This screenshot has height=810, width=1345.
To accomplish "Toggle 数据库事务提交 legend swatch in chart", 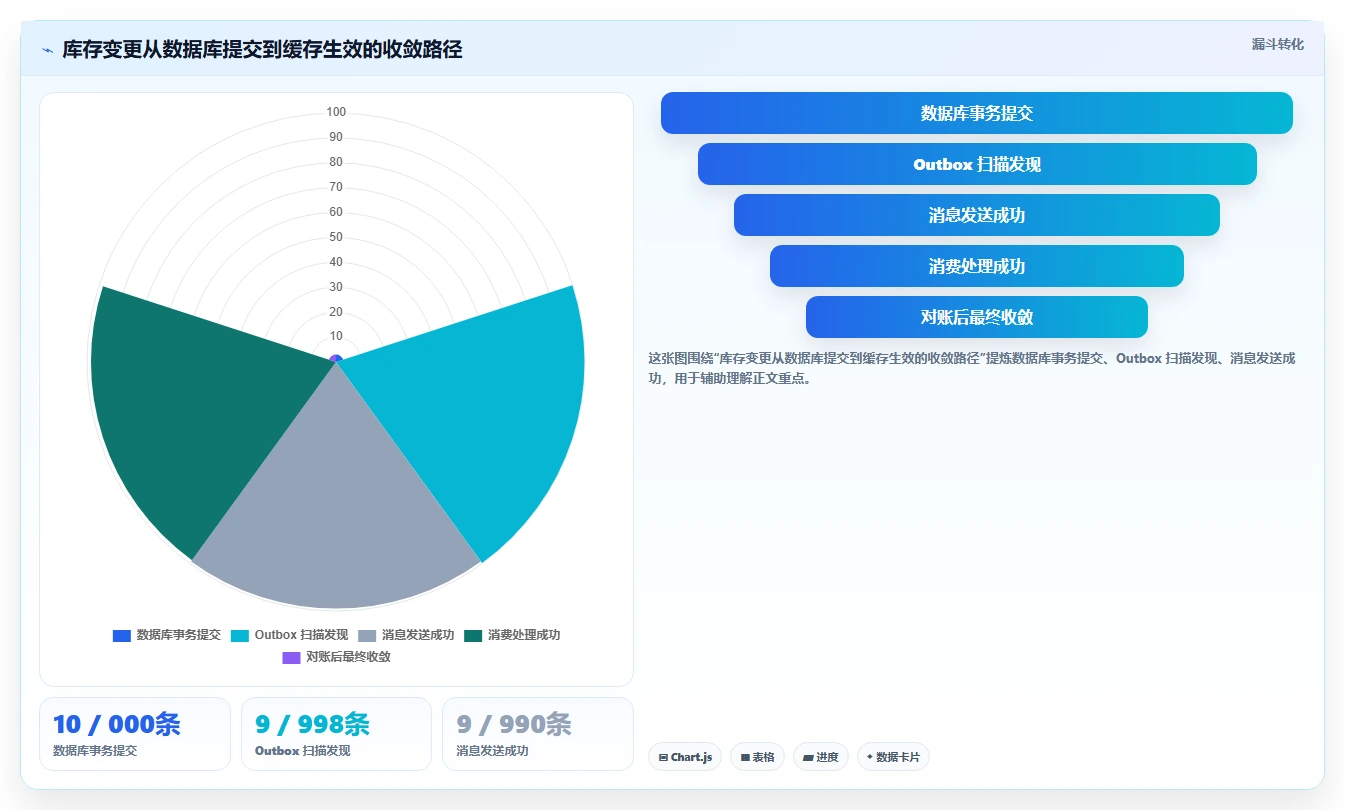I will (122, 635).
